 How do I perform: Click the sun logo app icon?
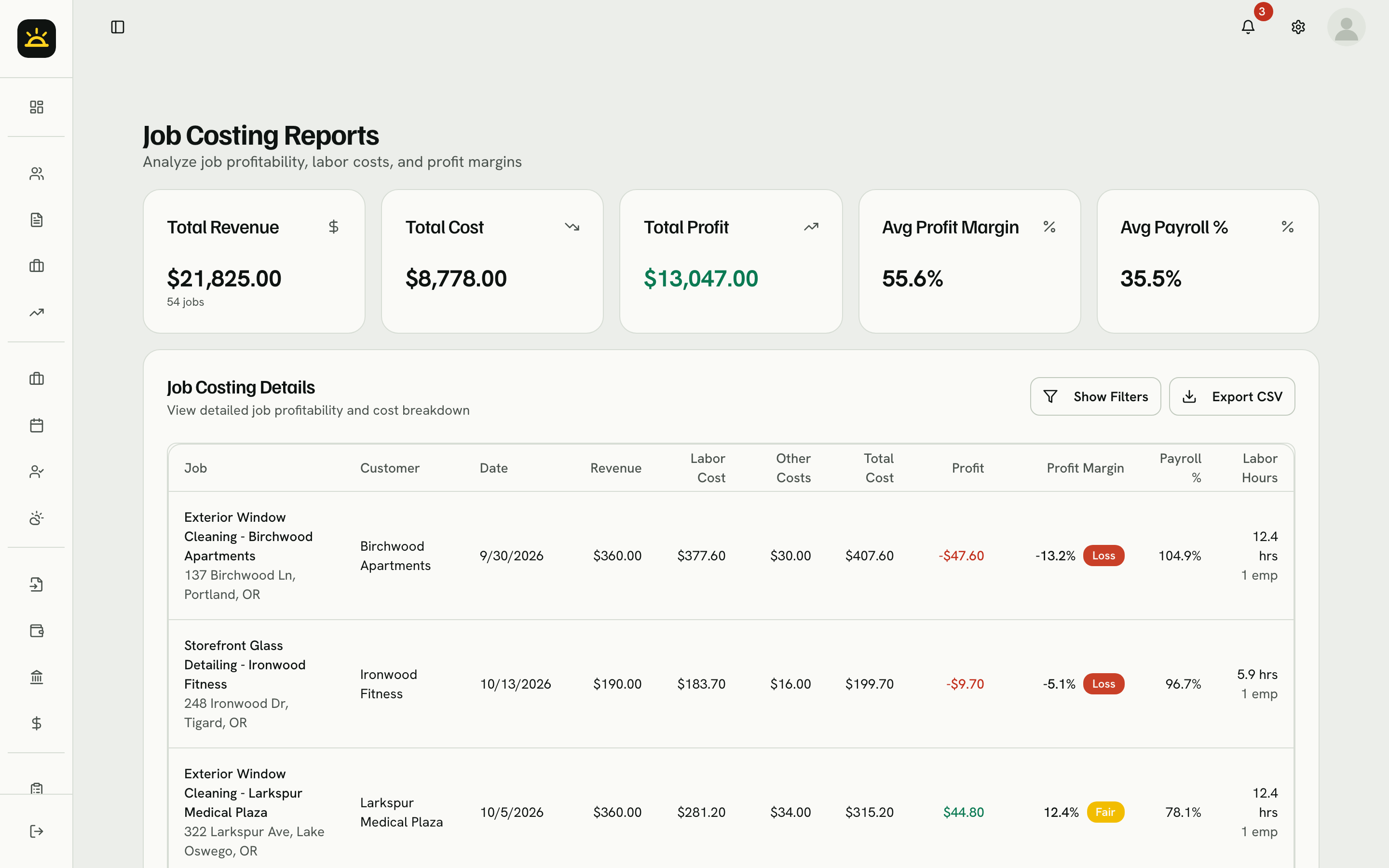click(36, 39)
